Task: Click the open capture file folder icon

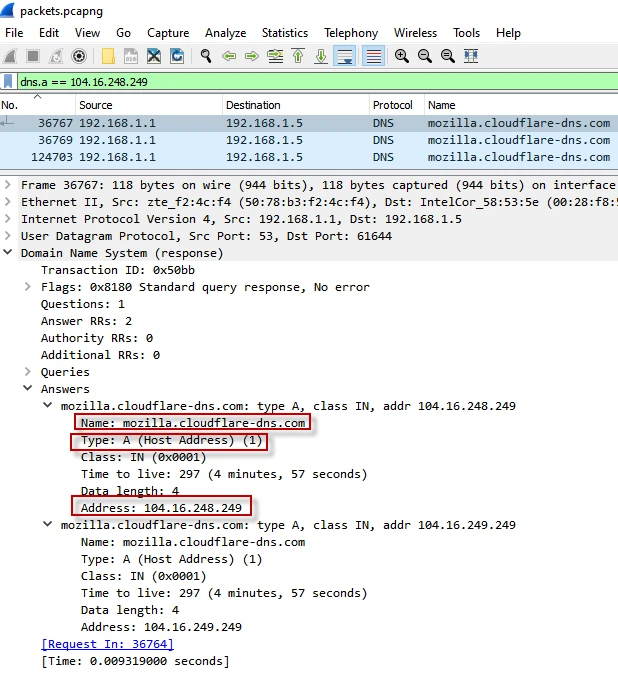Action: point(108,56)
